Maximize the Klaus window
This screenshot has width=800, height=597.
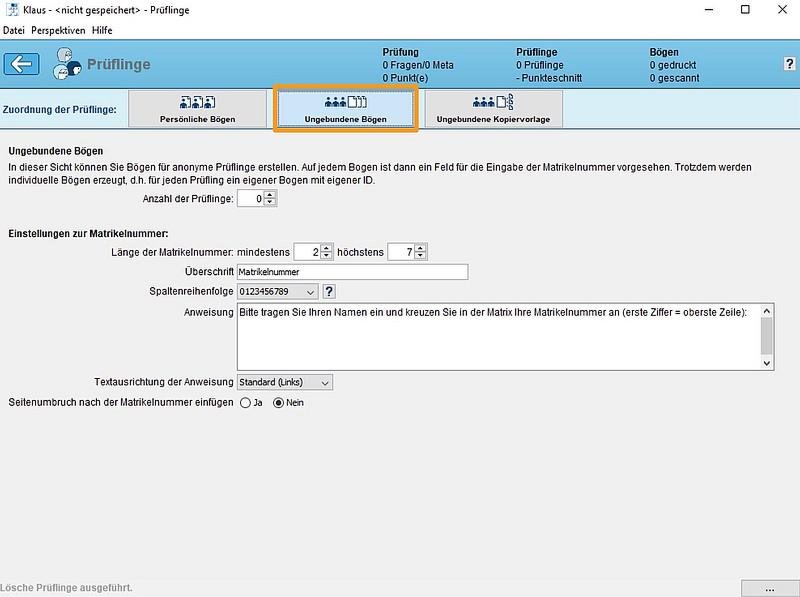[745, 10]
